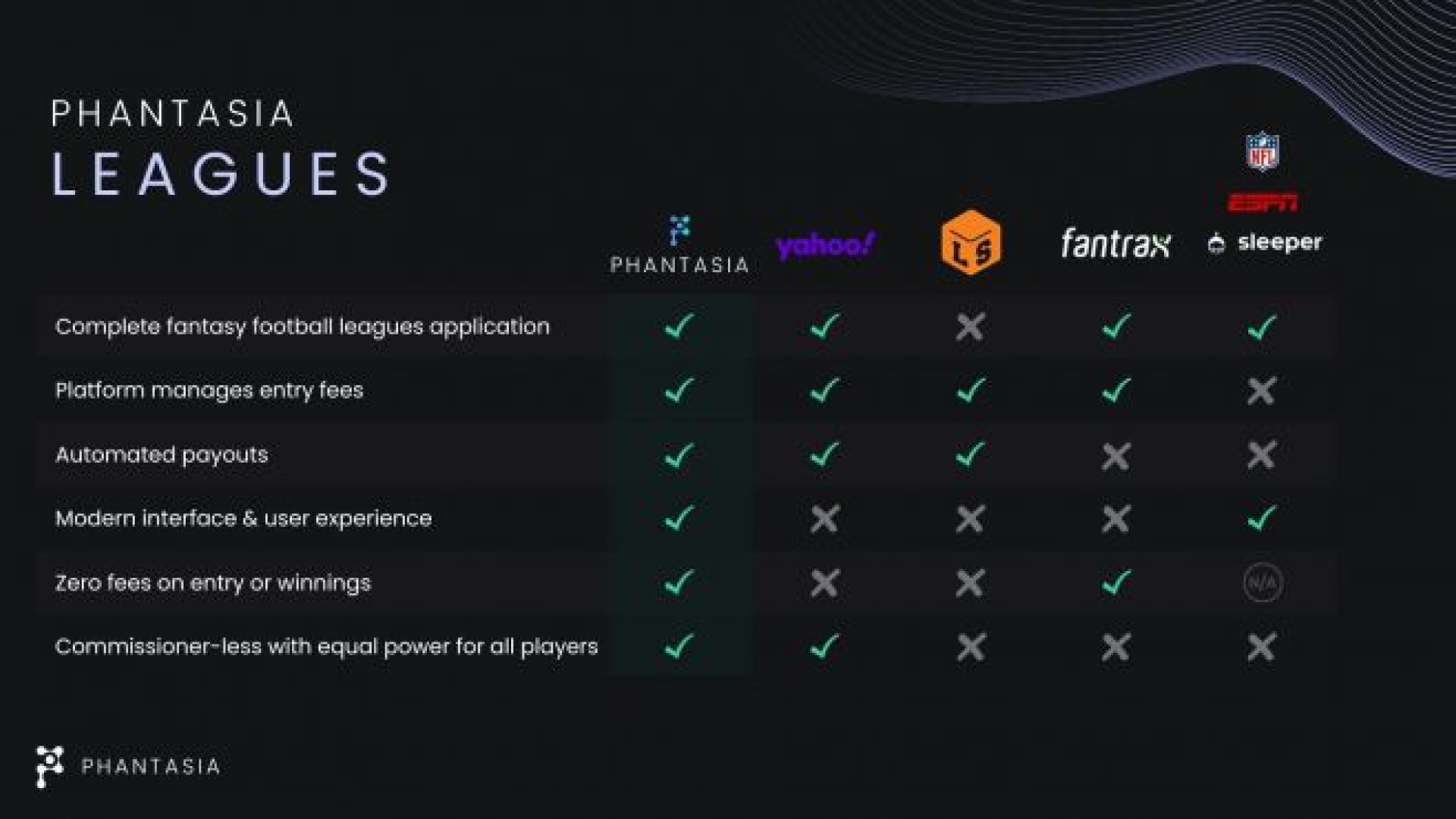Click the NFL shield logo
Viewport: 1456px width, 819px height.
(1262, 152)
